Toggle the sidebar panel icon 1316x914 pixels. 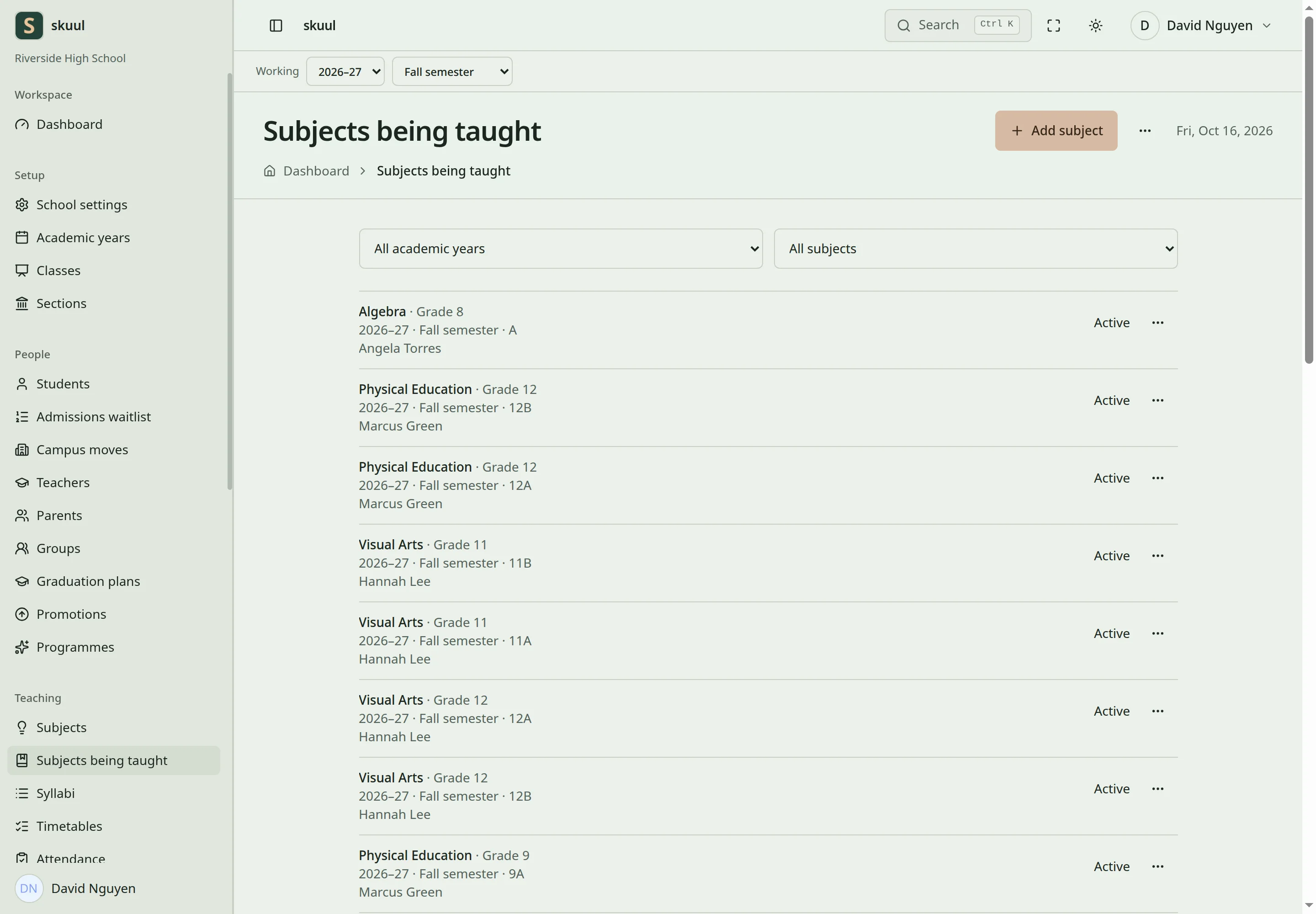pyautogui.click(x=276, y=25)
